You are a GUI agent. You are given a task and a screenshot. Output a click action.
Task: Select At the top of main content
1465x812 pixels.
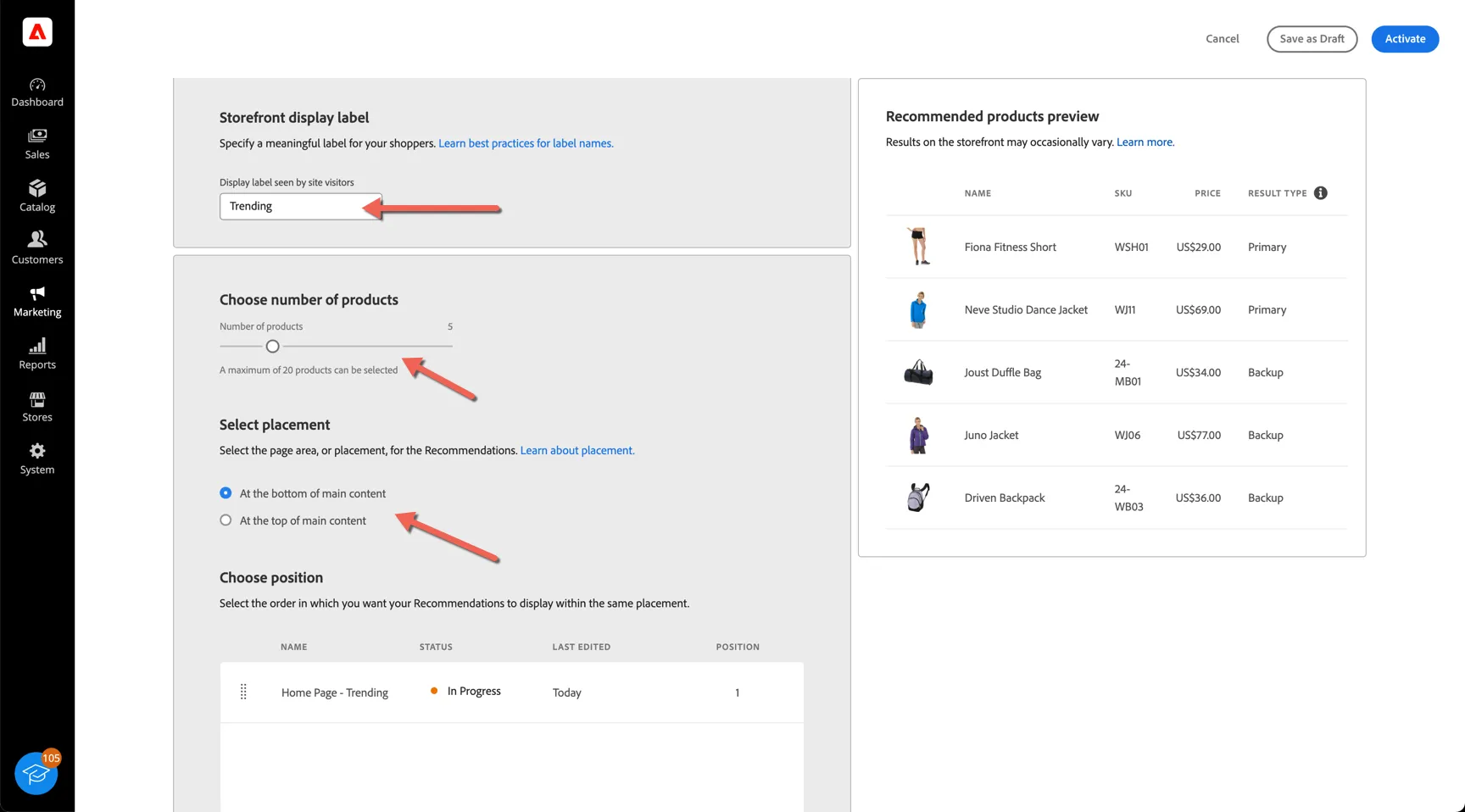226,520
